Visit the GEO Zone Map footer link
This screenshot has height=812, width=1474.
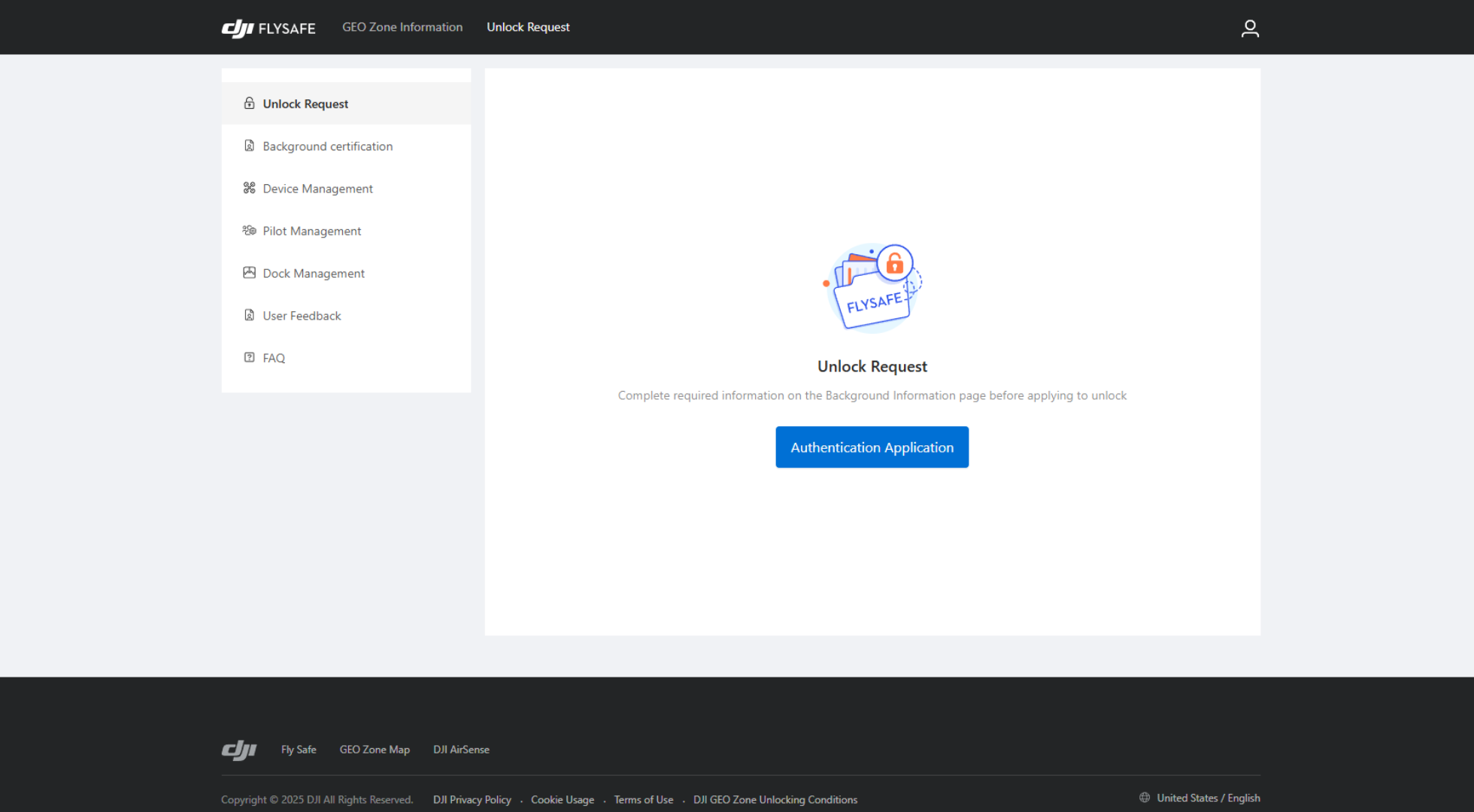click(375, 750)
